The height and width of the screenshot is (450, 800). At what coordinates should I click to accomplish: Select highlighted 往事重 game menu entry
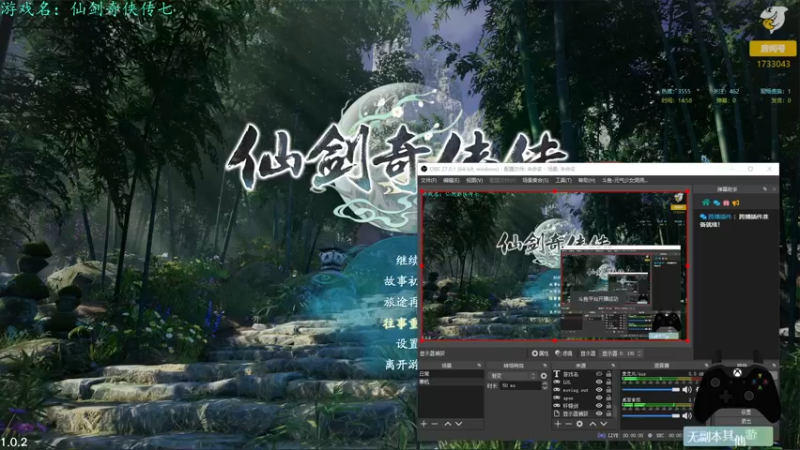click(400, 323)
